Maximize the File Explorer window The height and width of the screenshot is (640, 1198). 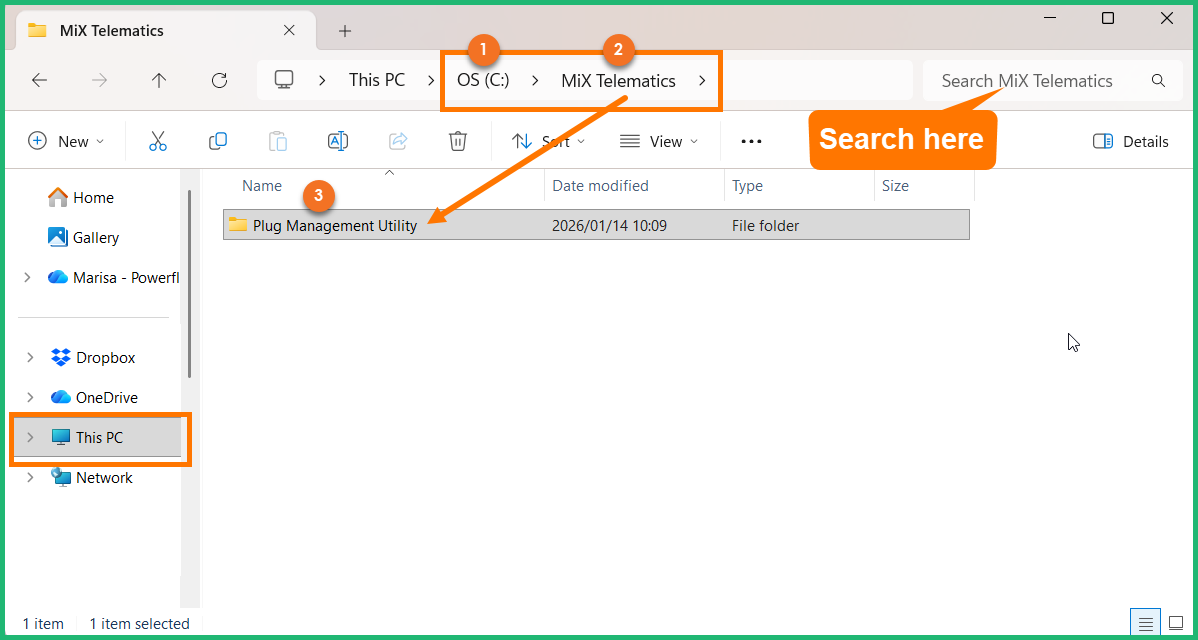[1108, 18]
